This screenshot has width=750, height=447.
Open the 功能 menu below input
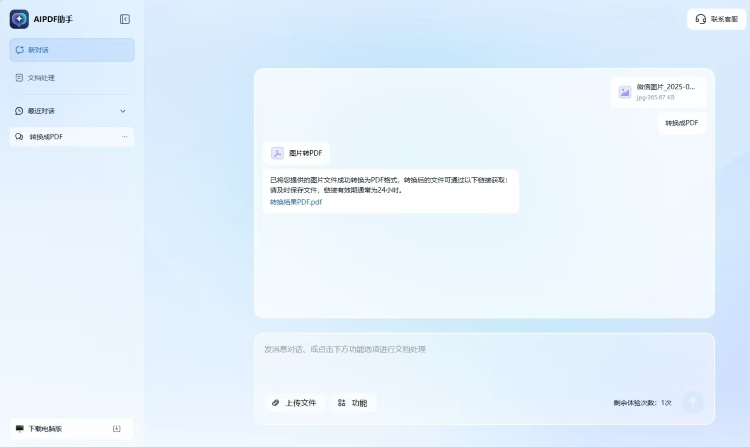pos(353,403)
